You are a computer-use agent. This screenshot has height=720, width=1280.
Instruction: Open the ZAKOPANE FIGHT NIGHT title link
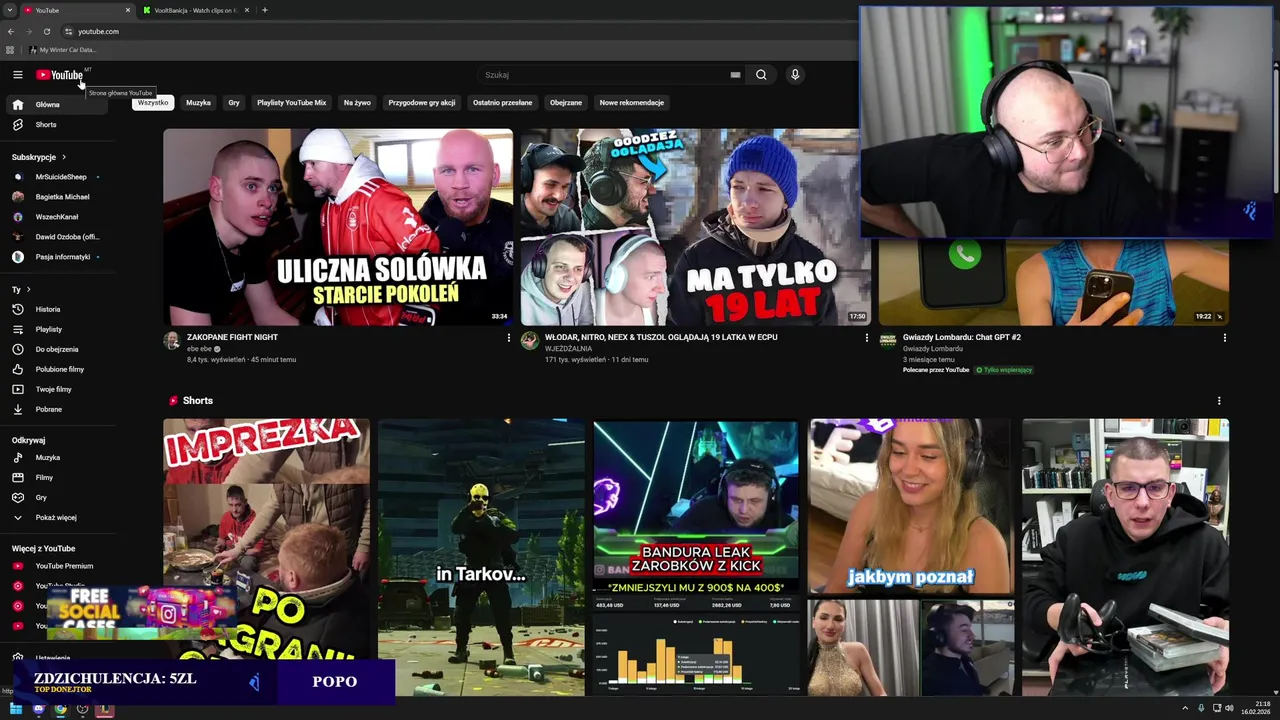[x=232, y=337]
